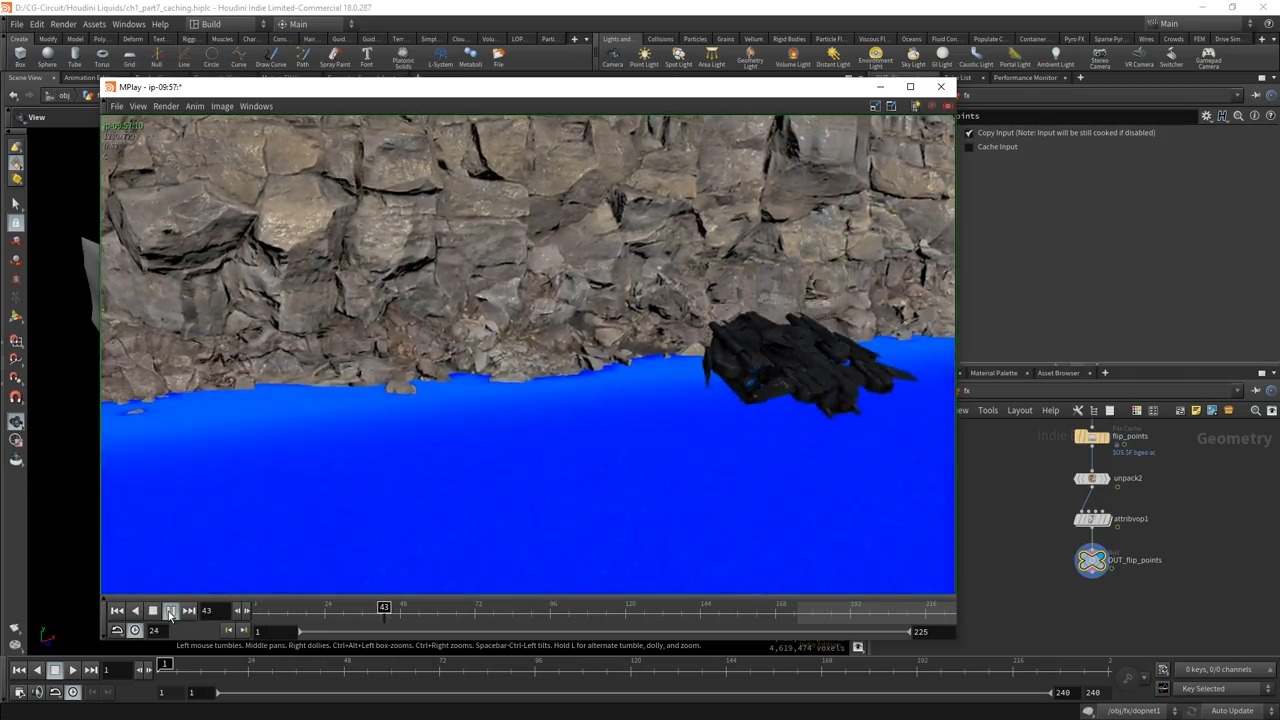Open the Main radial menu dropdown
Screen dimensions: 1280x720
tap(315, 24)
